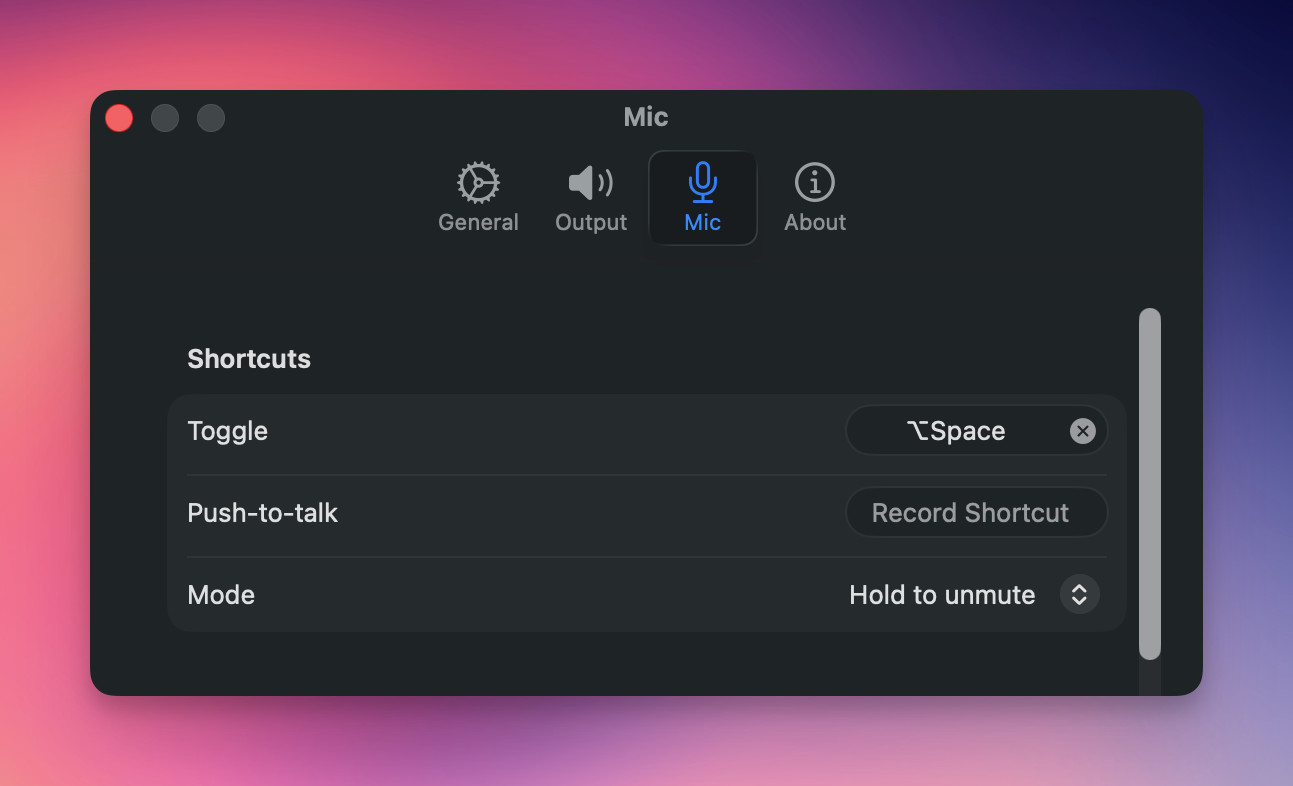Click the Push-to-talk label
Image resolution: width=1293 pixels, height=786 pixels.
tap(263, 513)
